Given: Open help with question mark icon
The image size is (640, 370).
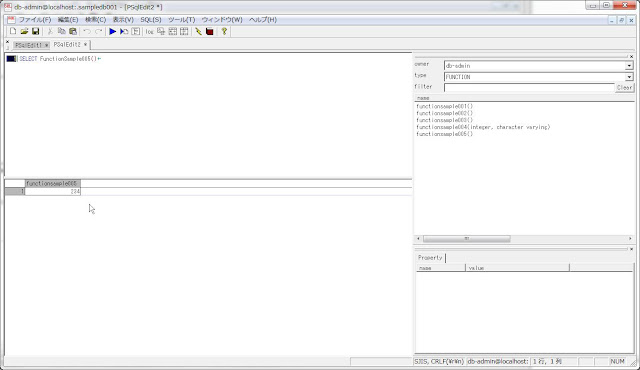Looking at the screenshot, I should coord(224,31).
